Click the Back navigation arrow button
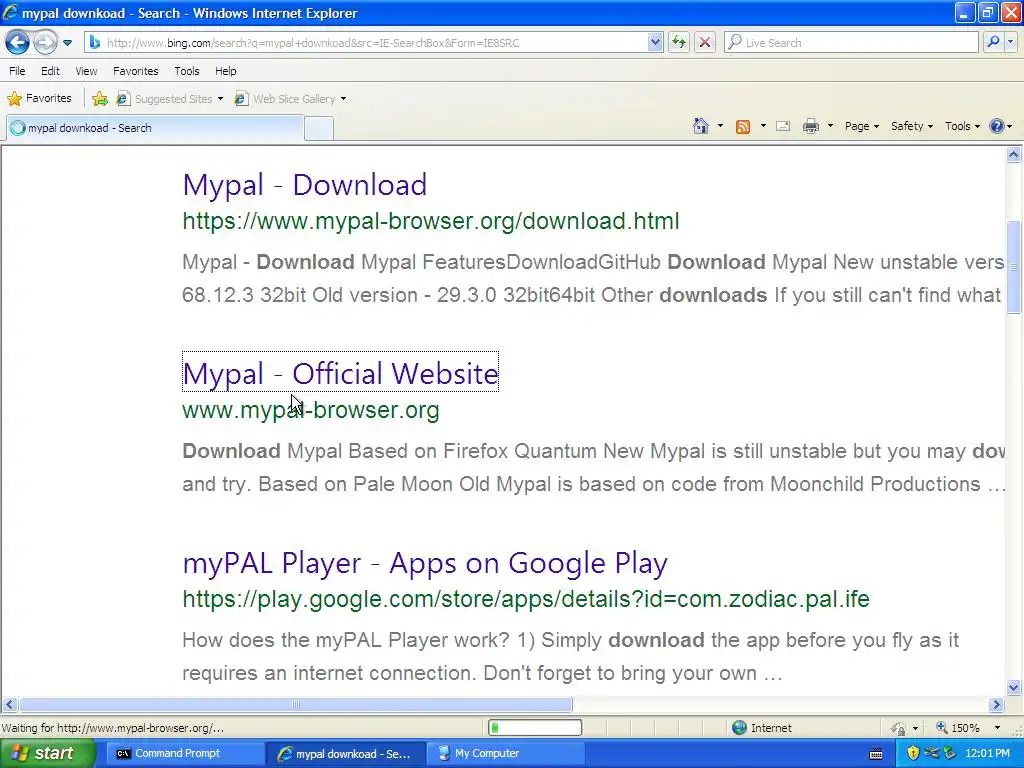1024x768 pixels. pos(18,42)
